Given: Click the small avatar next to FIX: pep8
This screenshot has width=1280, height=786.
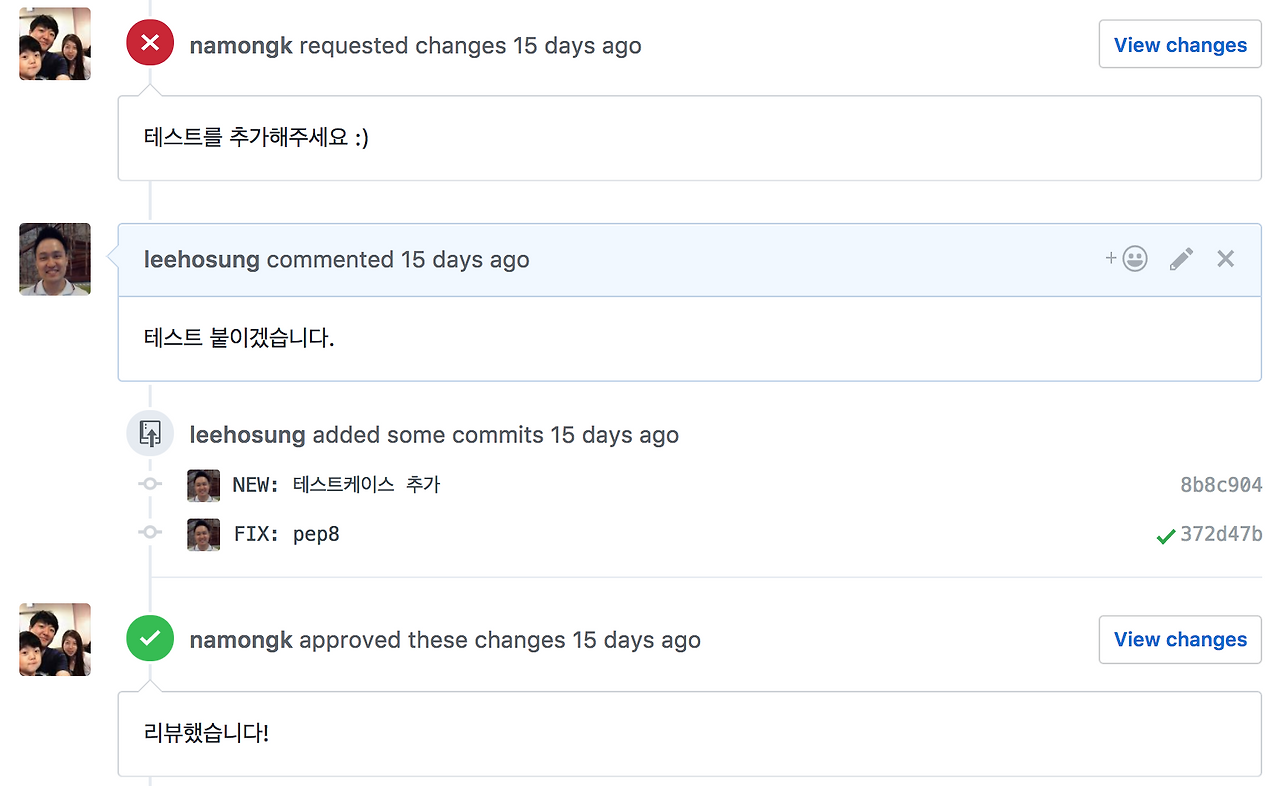Looking at the screenshot, I should [x=203, y=534].
